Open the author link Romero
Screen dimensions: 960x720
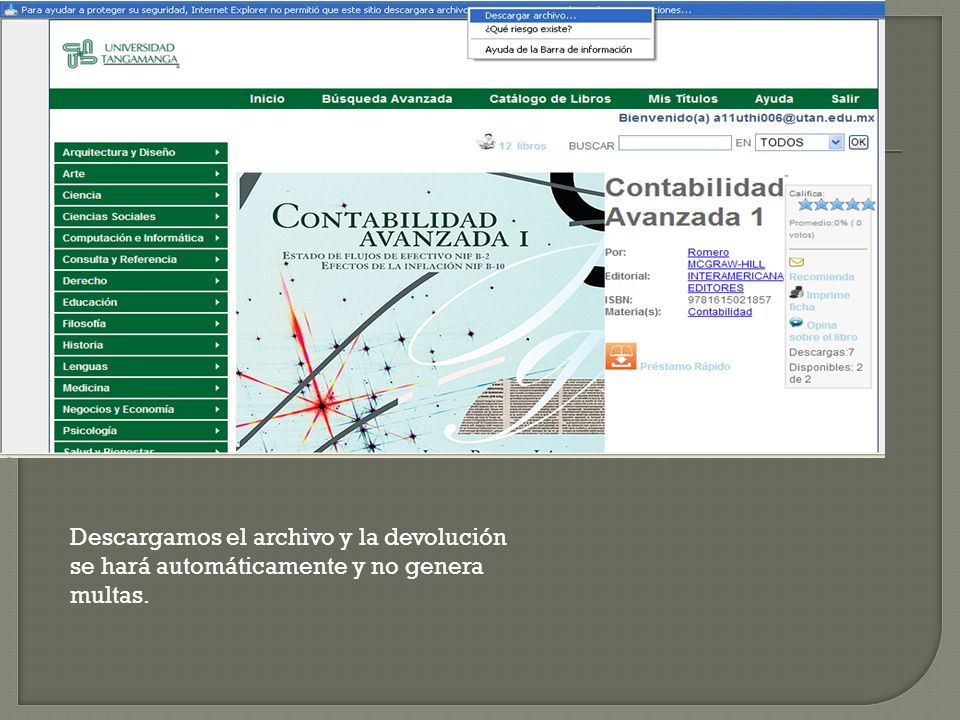point(708,252)
